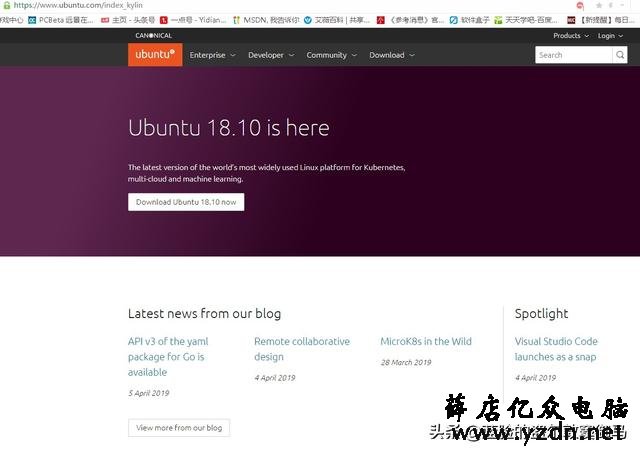Click the Spotlight heading
The width and height of the screenshot is (640, 453).
point(541,313)
